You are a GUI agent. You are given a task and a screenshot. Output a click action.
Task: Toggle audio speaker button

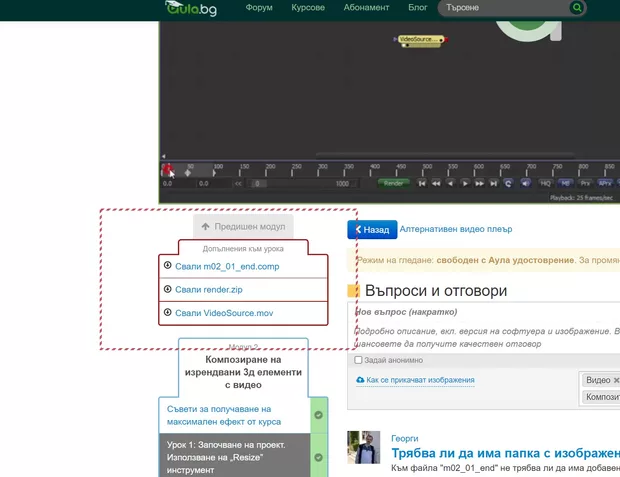pos(525,184)
